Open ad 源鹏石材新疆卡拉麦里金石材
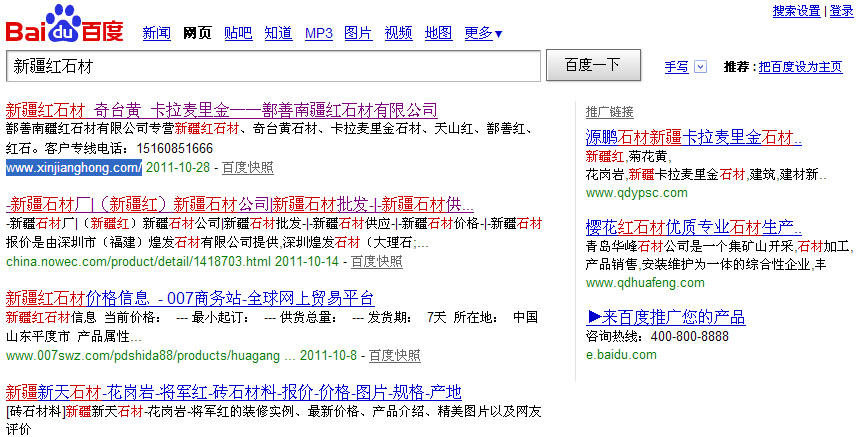This screenshot has height=437, width=858. pyautogui.click(x=694, y=137)
